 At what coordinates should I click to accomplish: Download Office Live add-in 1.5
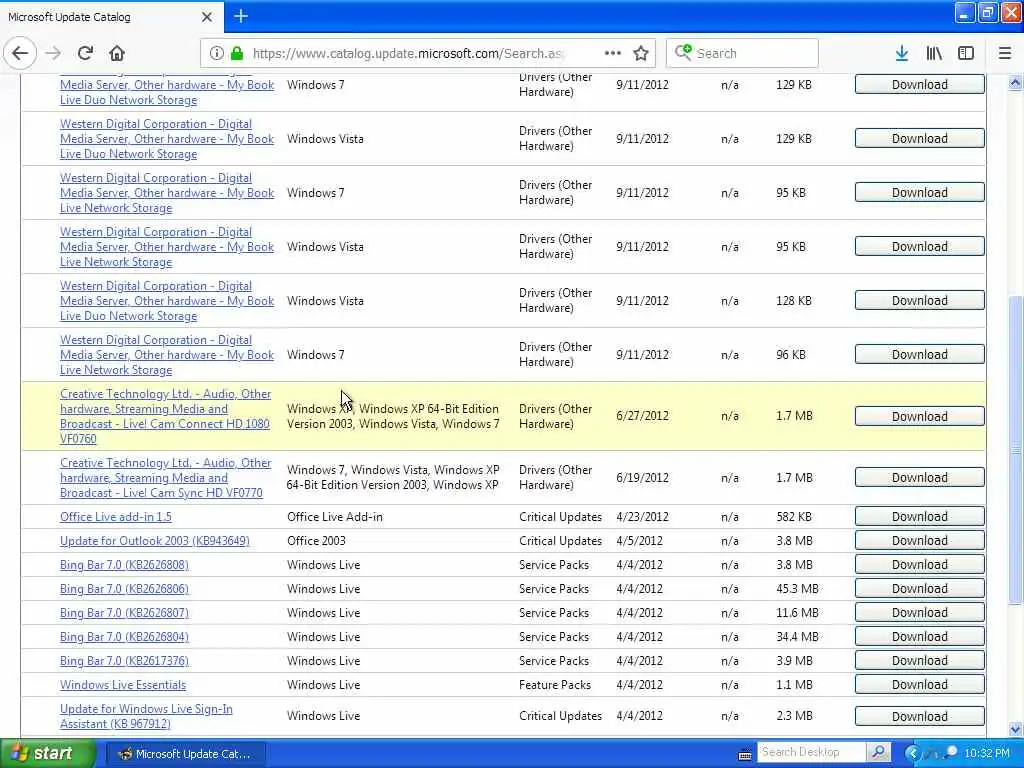point(920,517)
